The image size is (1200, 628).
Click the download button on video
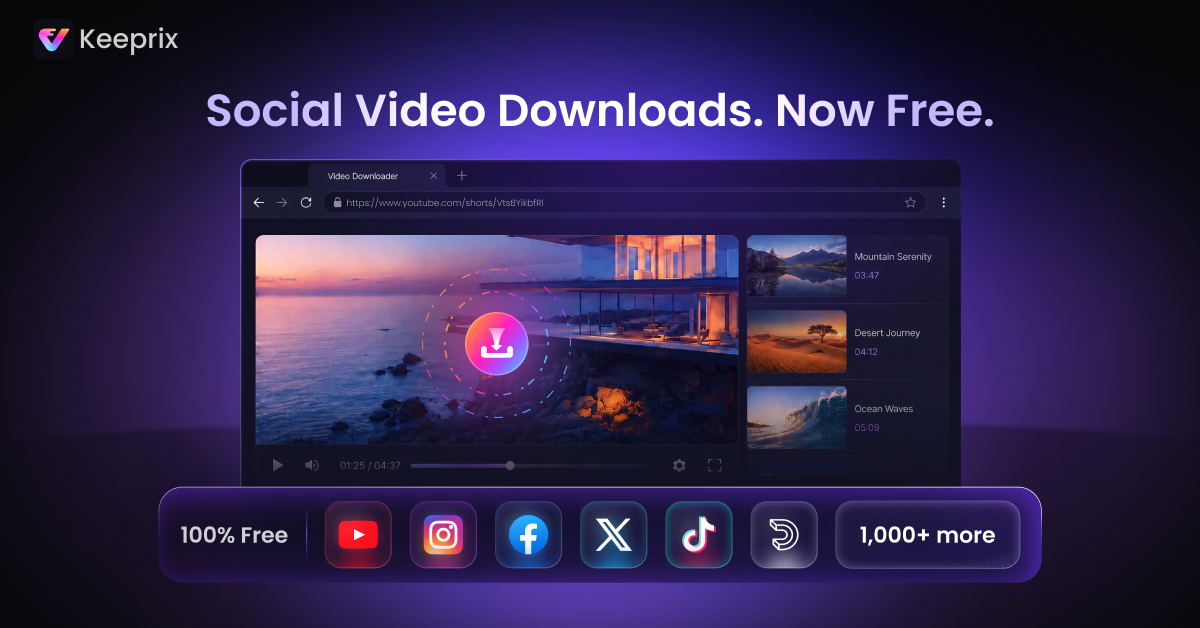[497, 343]
